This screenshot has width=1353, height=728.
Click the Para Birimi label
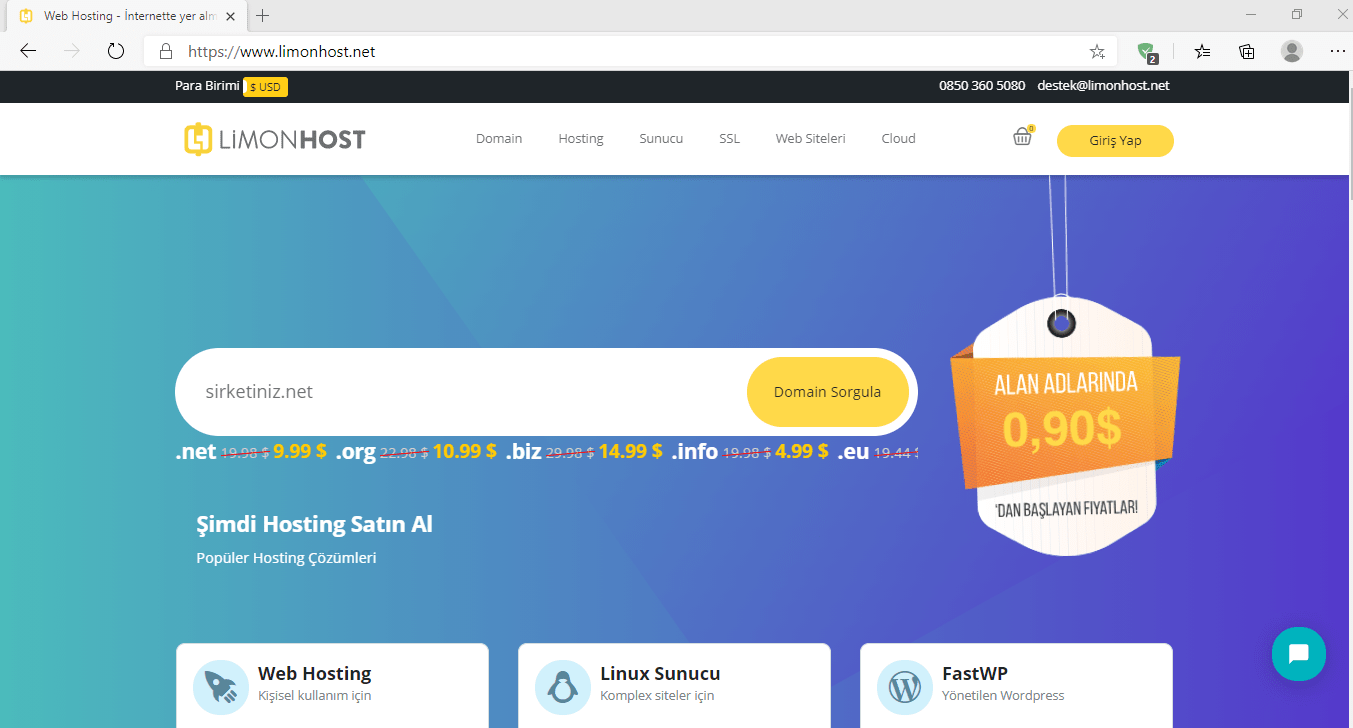207,86
